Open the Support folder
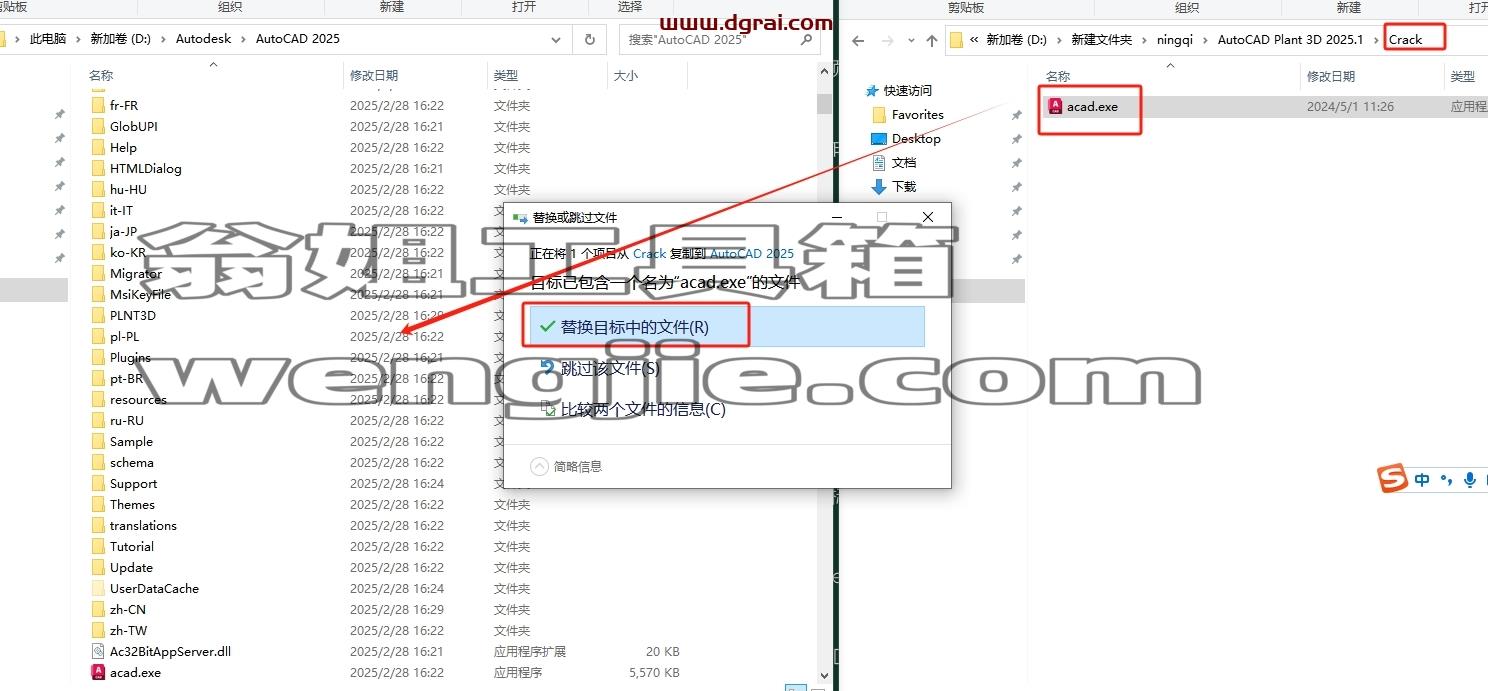Screen dimensions: 1488x691 pos(133,483)
